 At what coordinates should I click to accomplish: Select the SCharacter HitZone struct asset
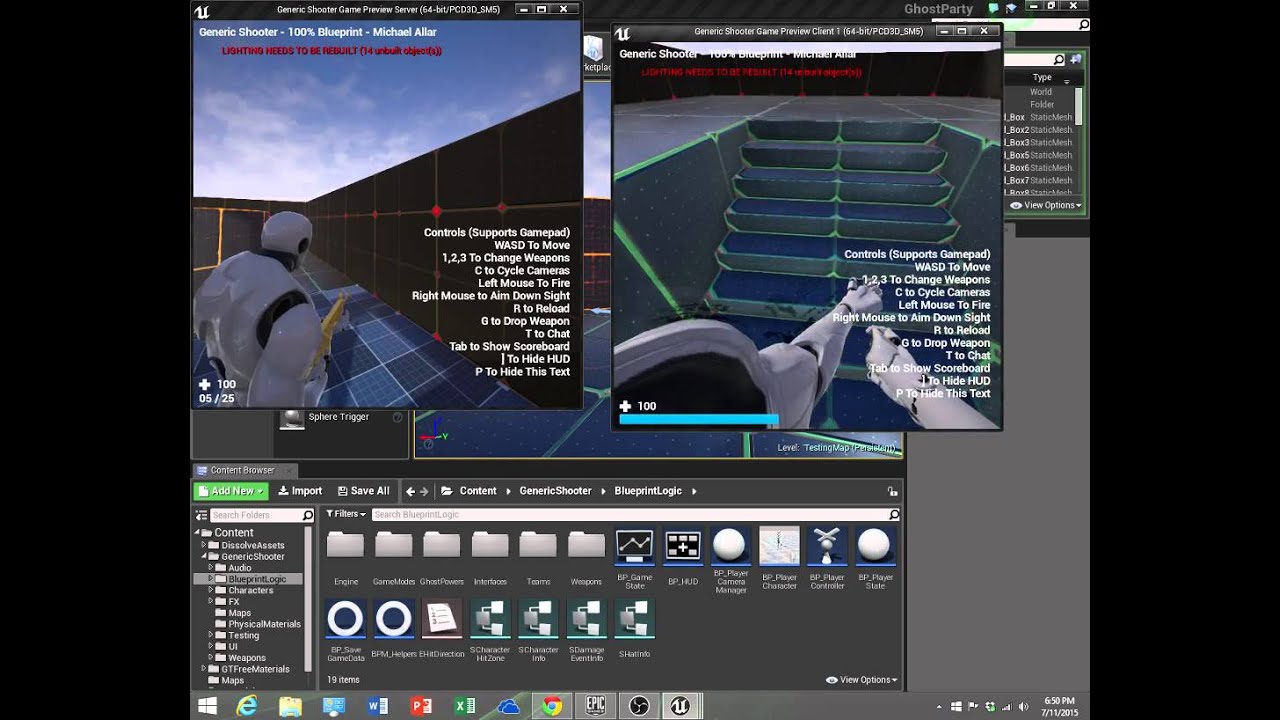490,631
